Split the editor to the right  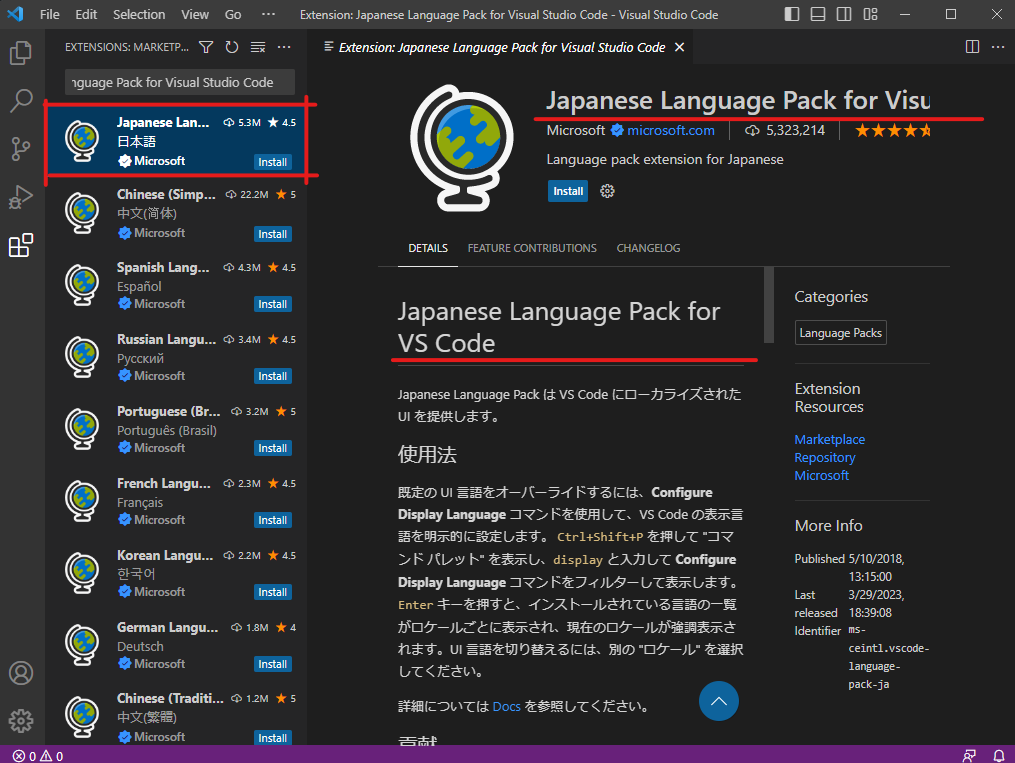click(972, 47)
